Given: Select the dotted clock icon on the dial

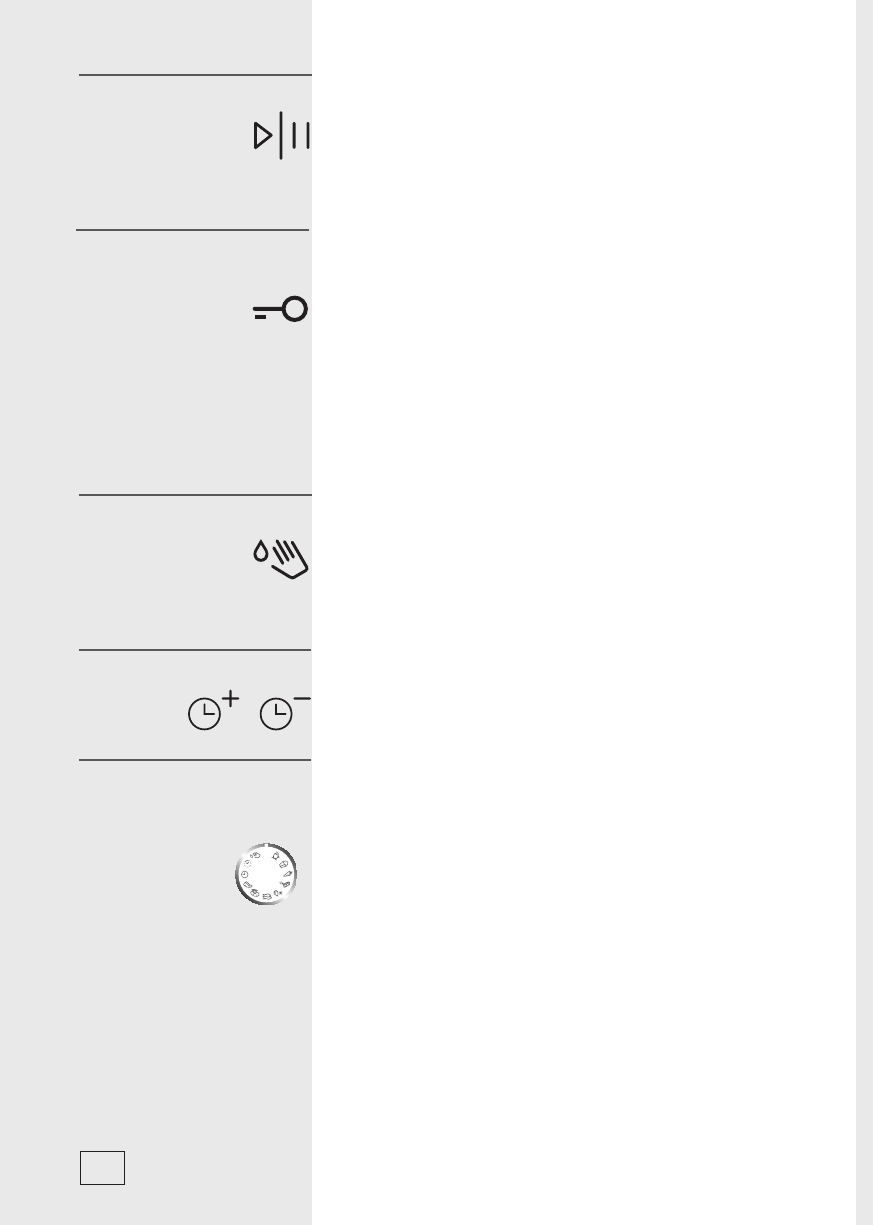Looking at the screenshot, I should (x=248, y=863).
